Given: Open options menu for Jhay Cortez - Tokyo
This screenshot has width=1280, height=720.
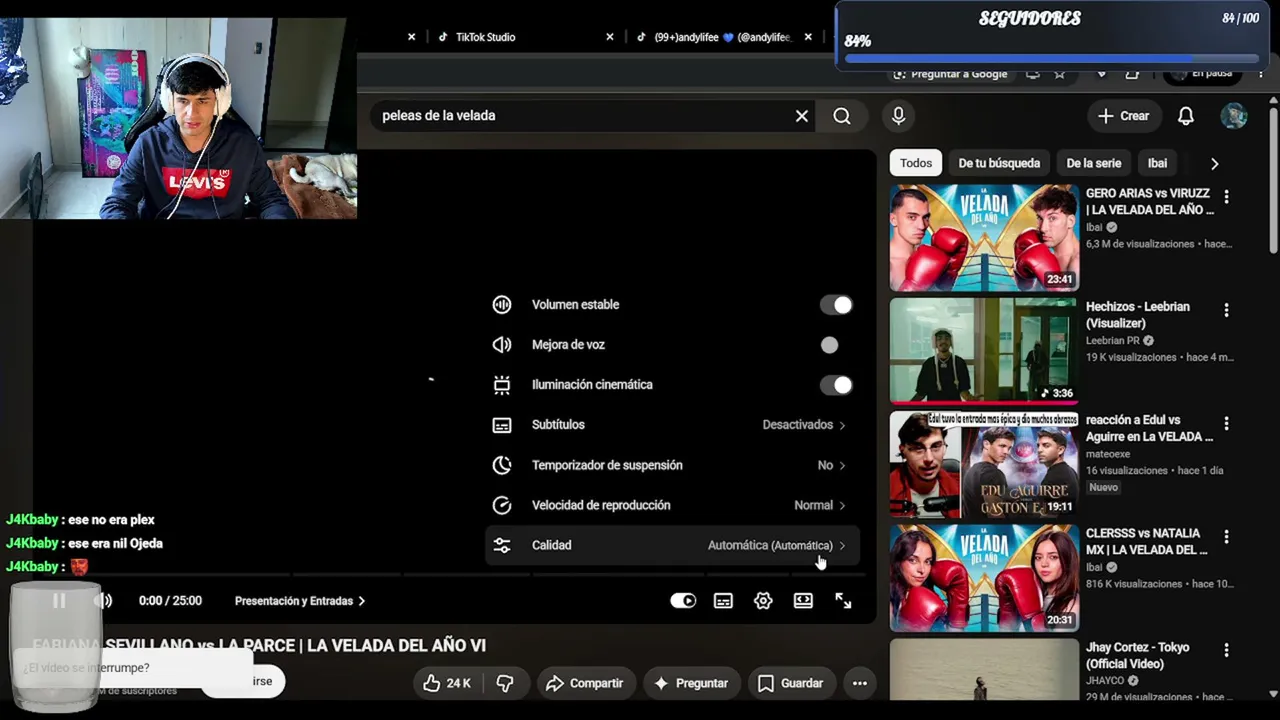Looking at the screenshot, I should point(1226,651).
